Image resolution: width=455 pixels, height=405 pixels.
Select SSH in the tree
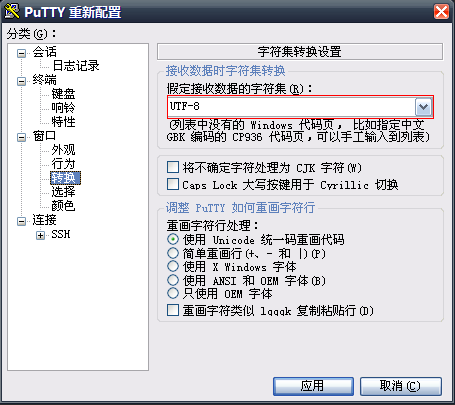pos(61,234)
